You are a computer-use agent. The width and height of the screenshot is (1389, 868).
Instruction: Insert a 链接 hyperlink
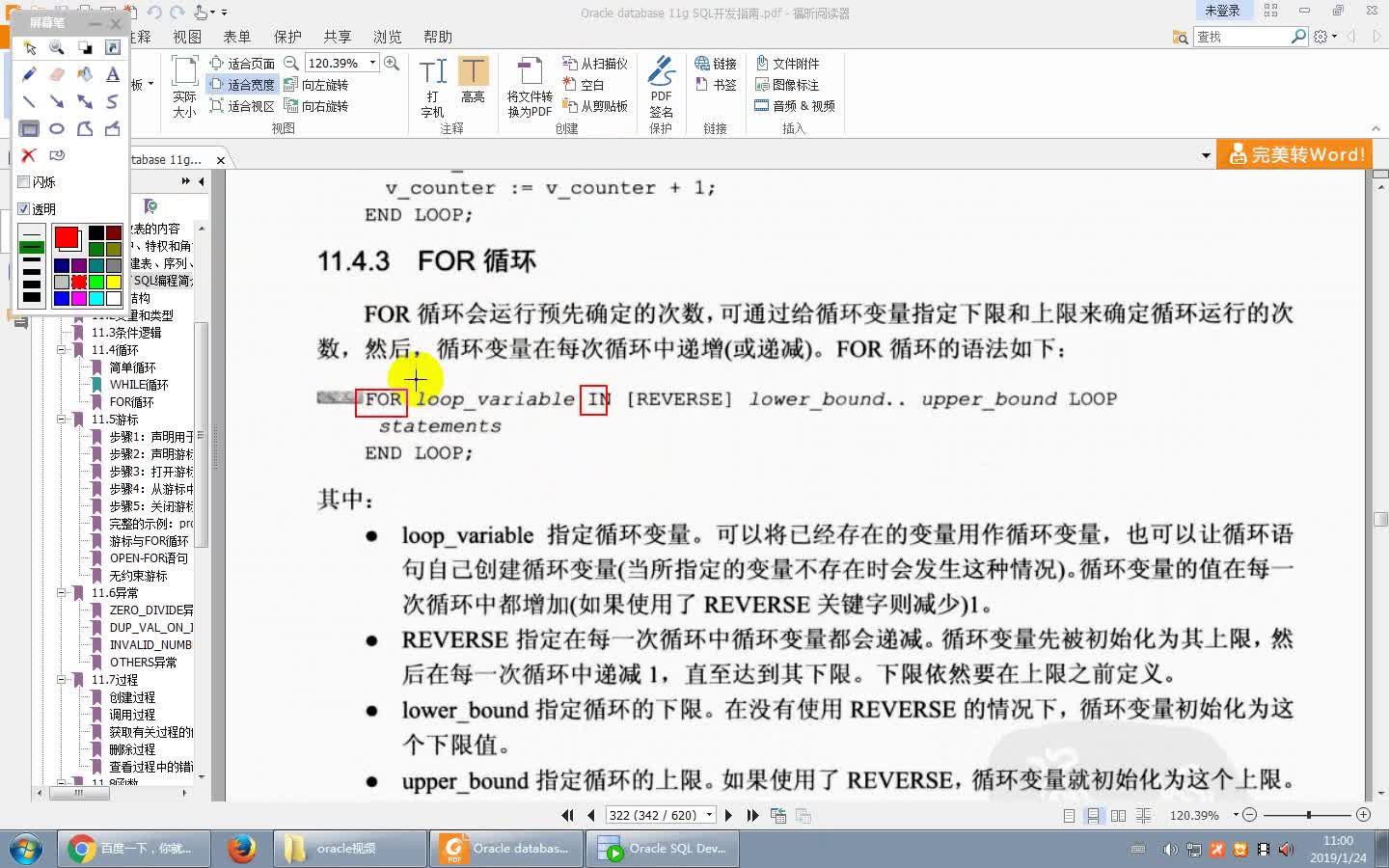pos(716,63)
